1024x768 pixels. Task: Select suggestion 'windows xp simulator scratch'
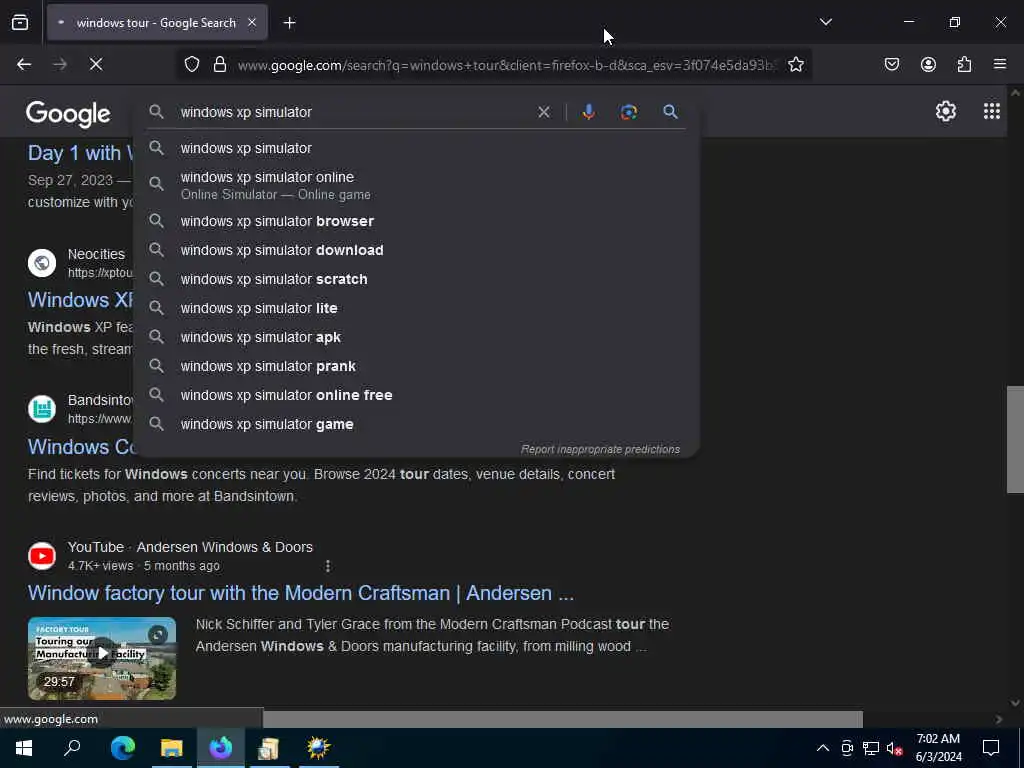click(x=416, y=280)
